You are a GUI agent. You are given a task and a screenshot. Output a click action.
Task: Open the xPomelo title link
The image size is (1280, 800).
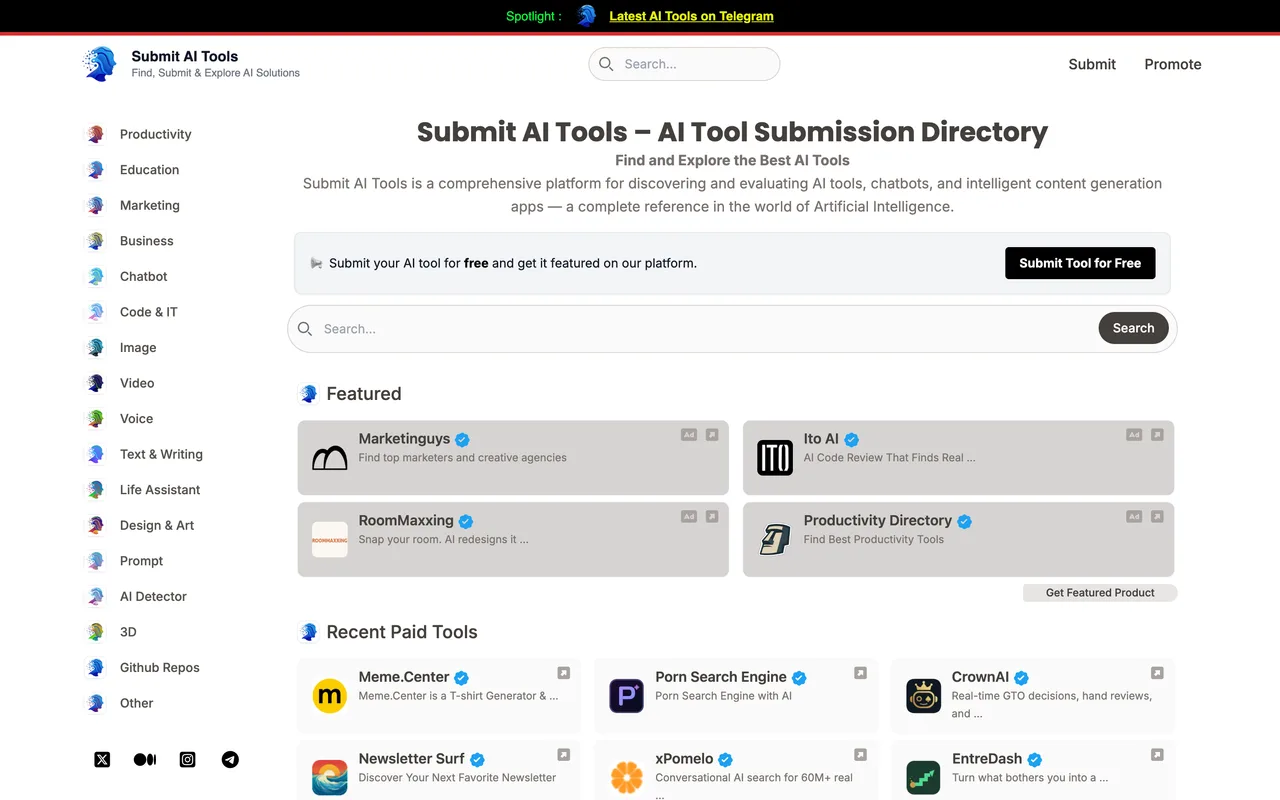point(684,758)
